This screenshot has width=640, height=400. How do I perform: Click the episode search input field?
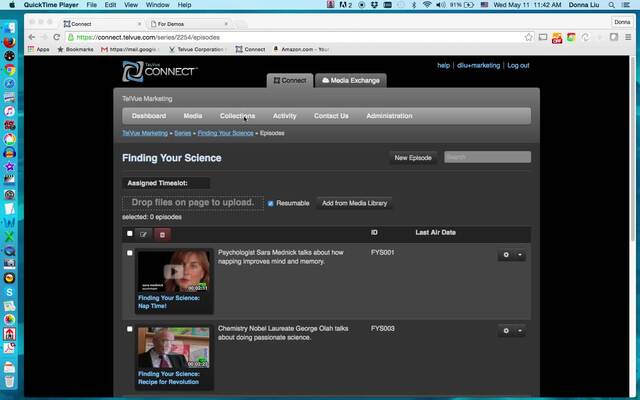click(487, 158)
